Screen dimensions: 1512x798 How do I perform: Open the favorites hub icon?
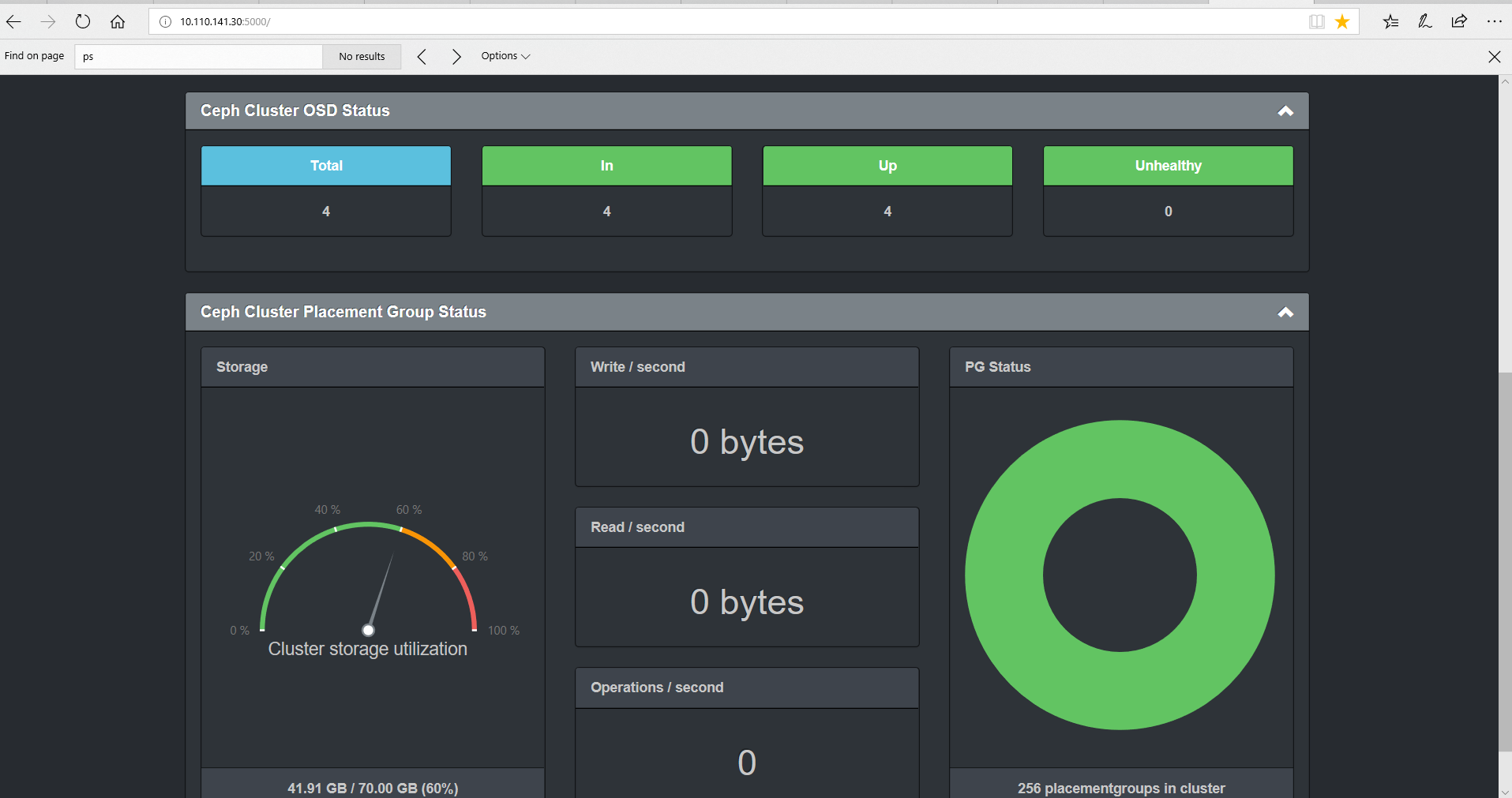[1390, 21]
